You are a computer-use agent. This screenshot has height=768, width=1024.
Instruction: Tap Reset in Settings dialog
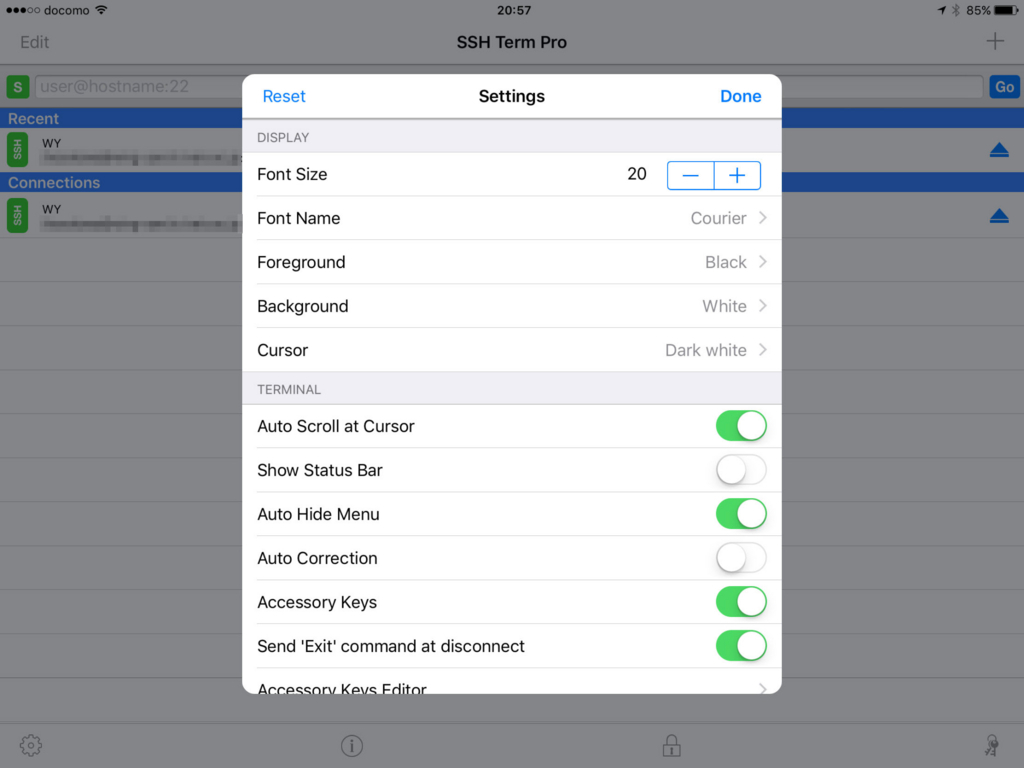point(284,96)
